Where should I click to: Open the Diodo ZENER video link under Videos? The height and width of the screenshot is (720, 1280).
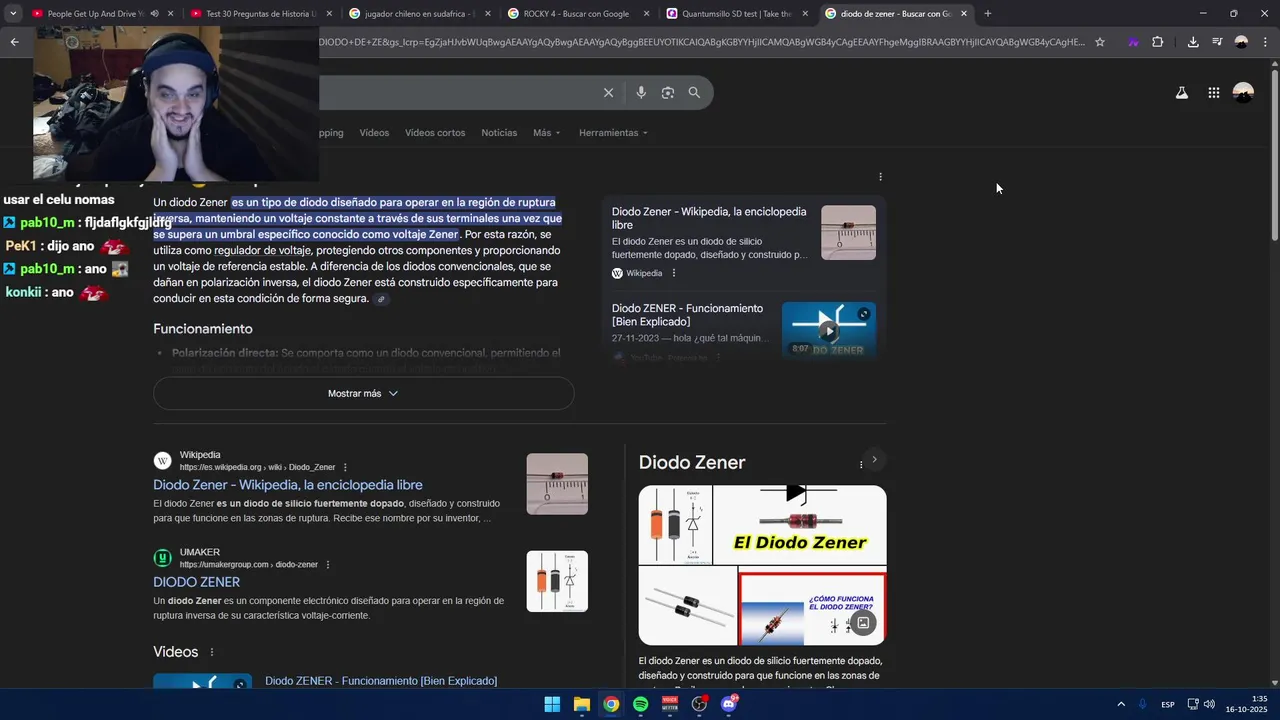[381, 681]
